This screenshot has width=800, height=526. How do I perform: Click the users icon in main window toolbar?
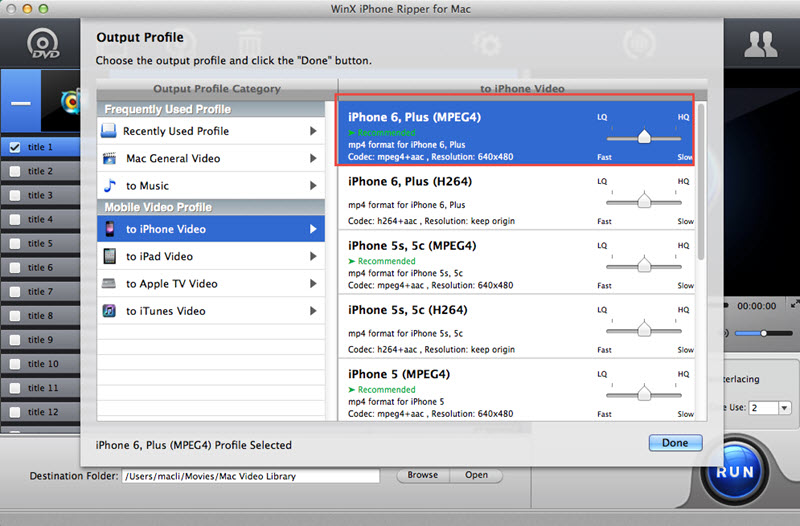760,44
